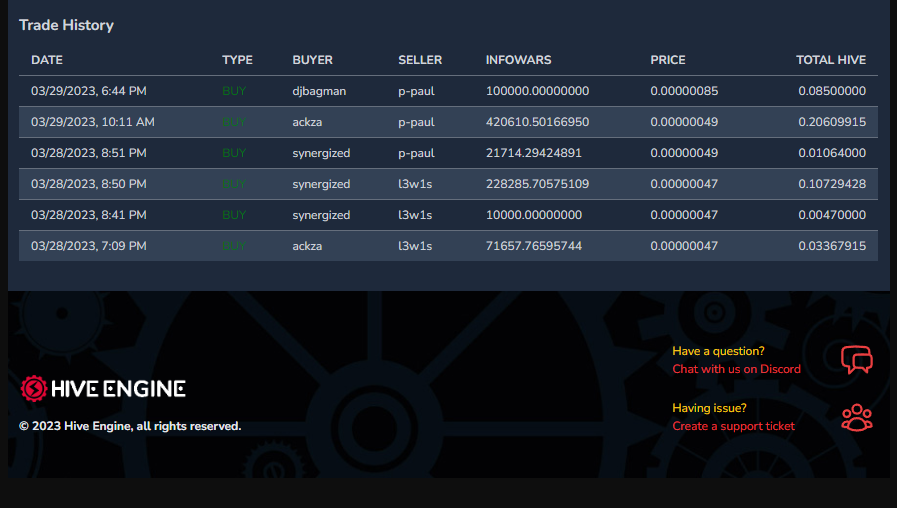Click BUY type in 6:44 PM row

tap(234, 91)
